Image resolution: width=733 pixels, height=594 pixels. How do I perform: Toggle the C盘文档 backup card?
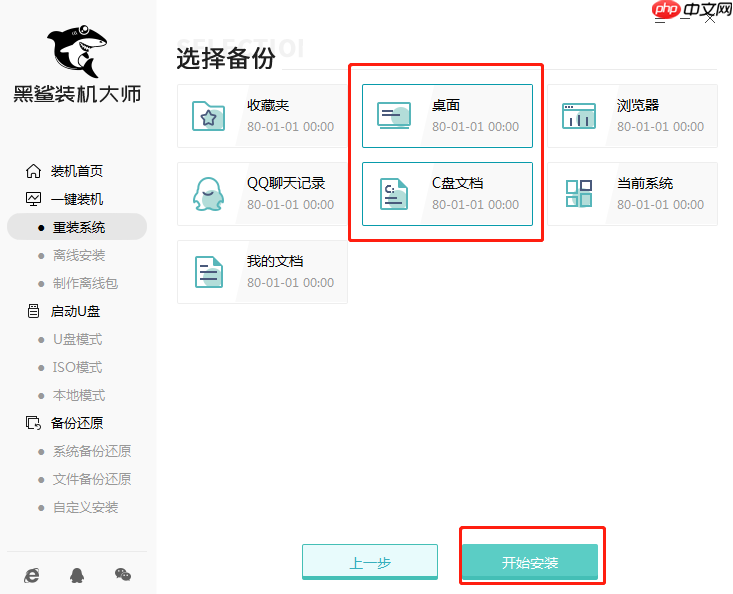pos(447,194)
